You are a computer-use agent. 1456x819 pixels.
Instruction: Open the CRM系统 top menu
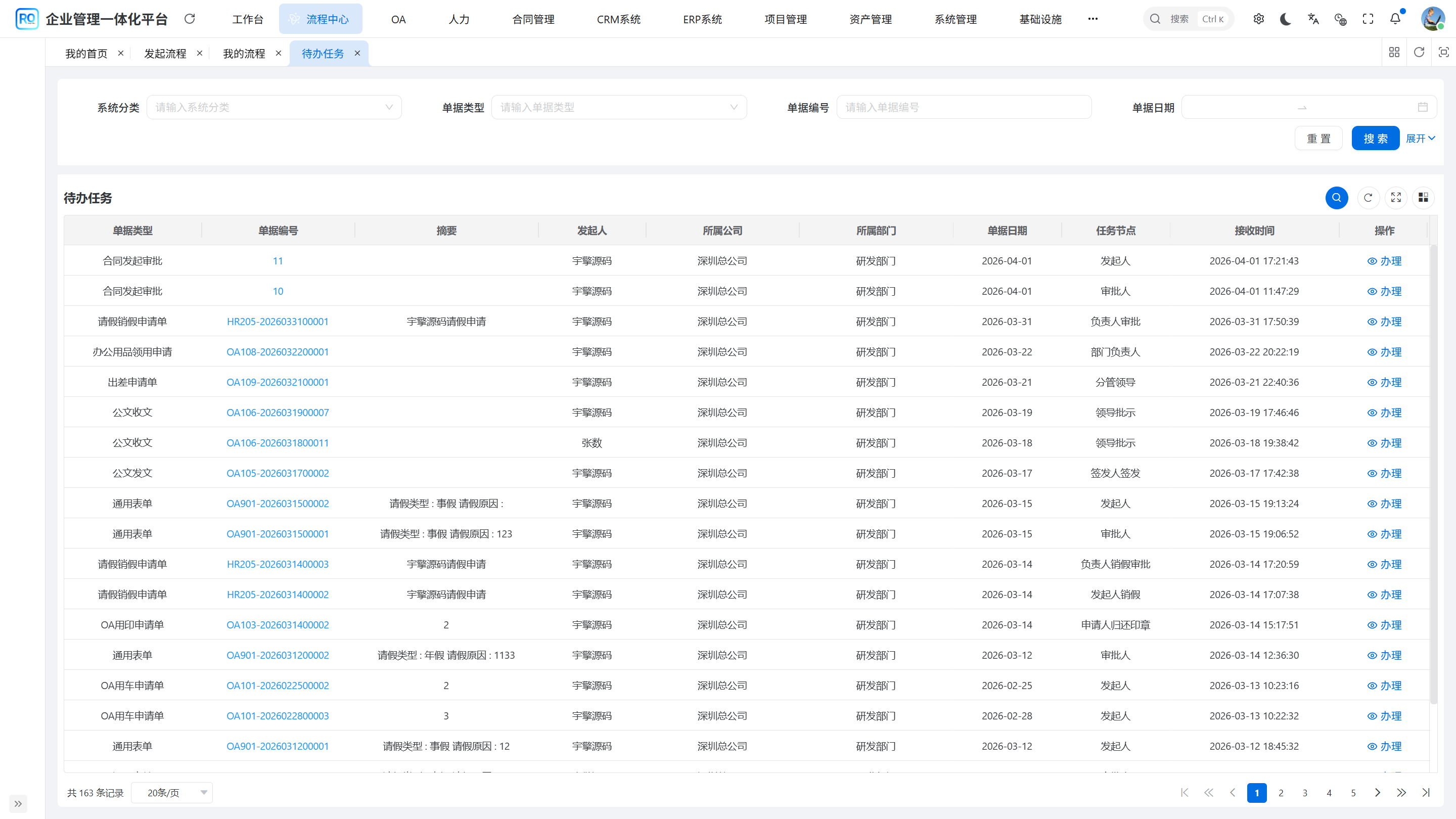point(618,19)
